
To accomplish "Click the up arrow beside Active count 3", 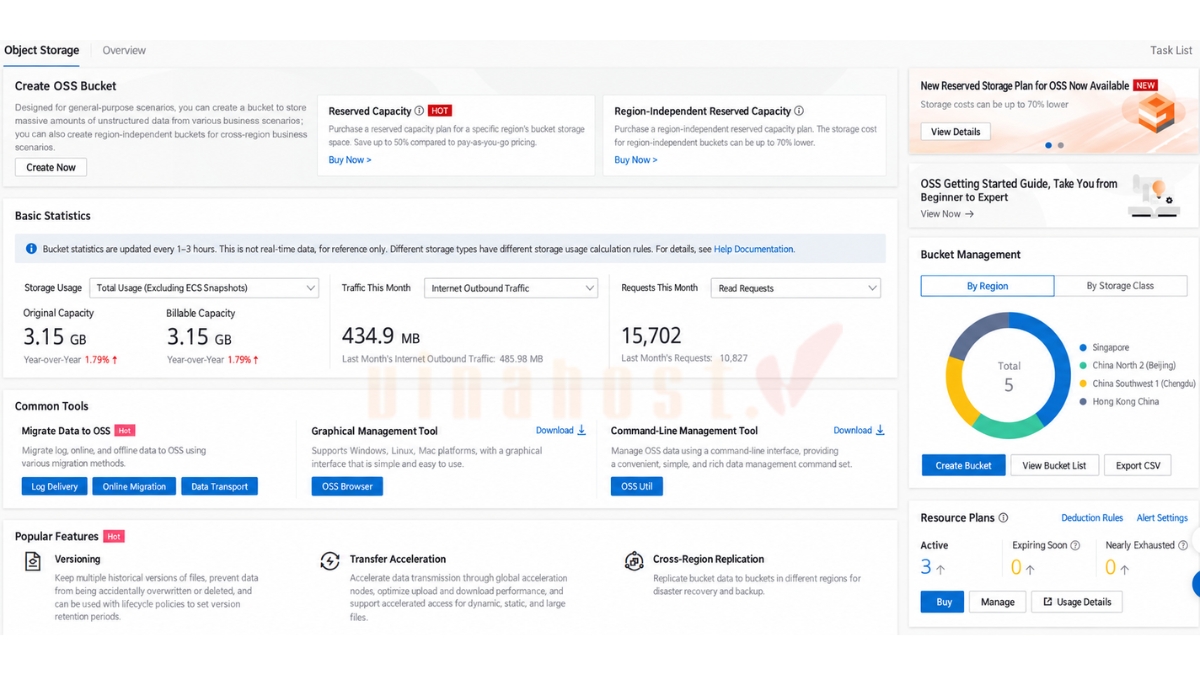I will [x=940, y=569].
